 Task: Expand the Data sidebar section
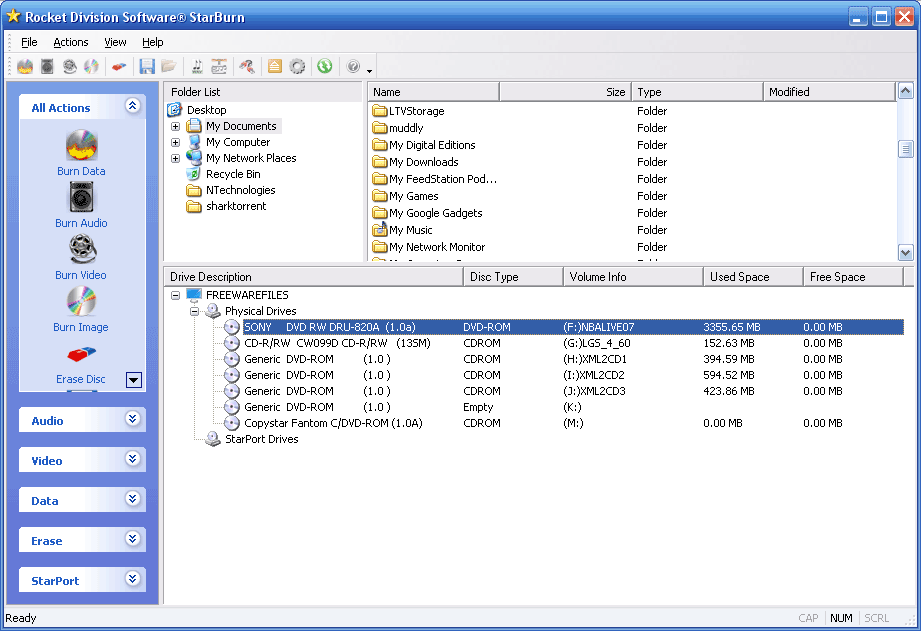133,499
